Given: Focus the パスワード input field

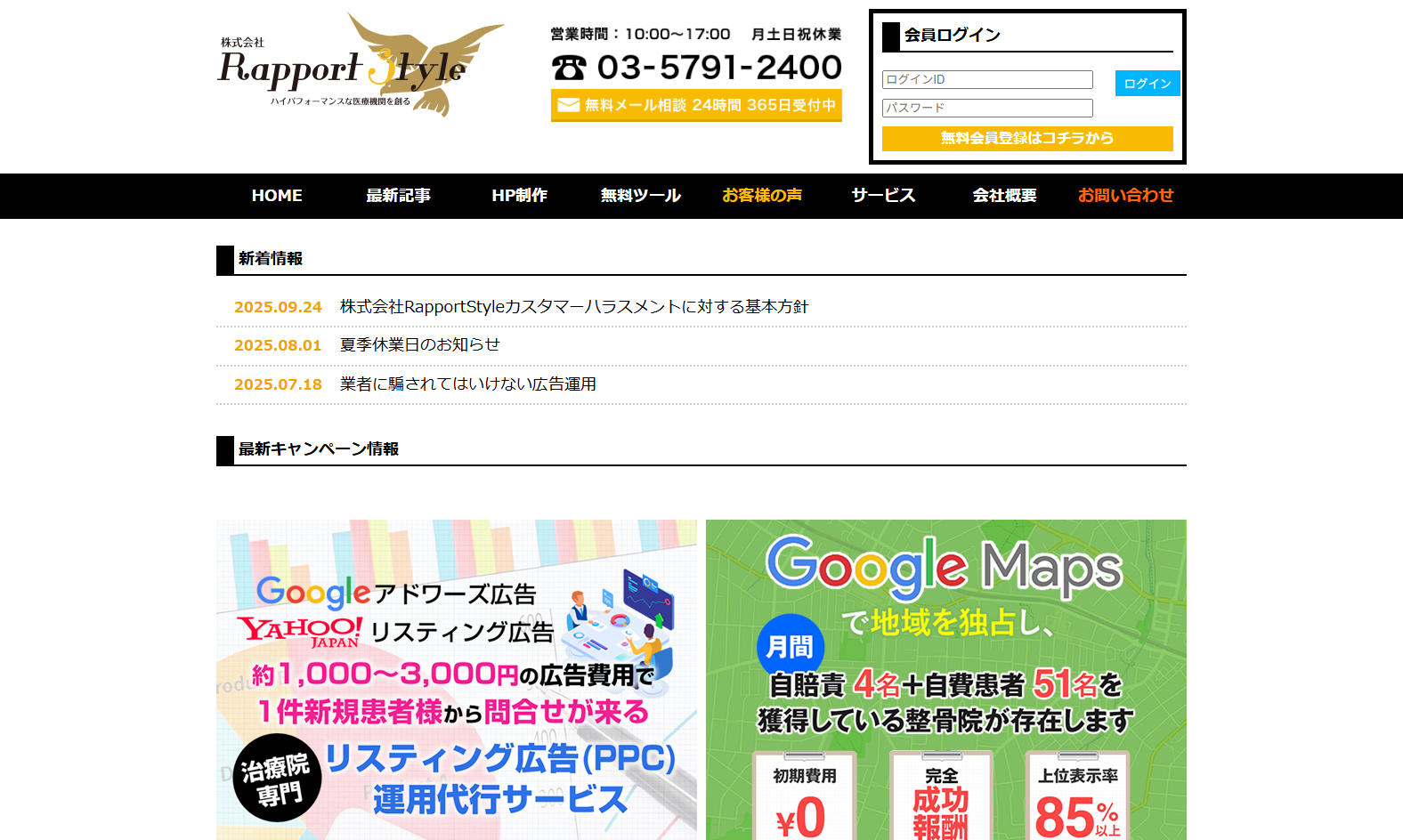Looking at the screenshot, I should [x=987, y=108].
